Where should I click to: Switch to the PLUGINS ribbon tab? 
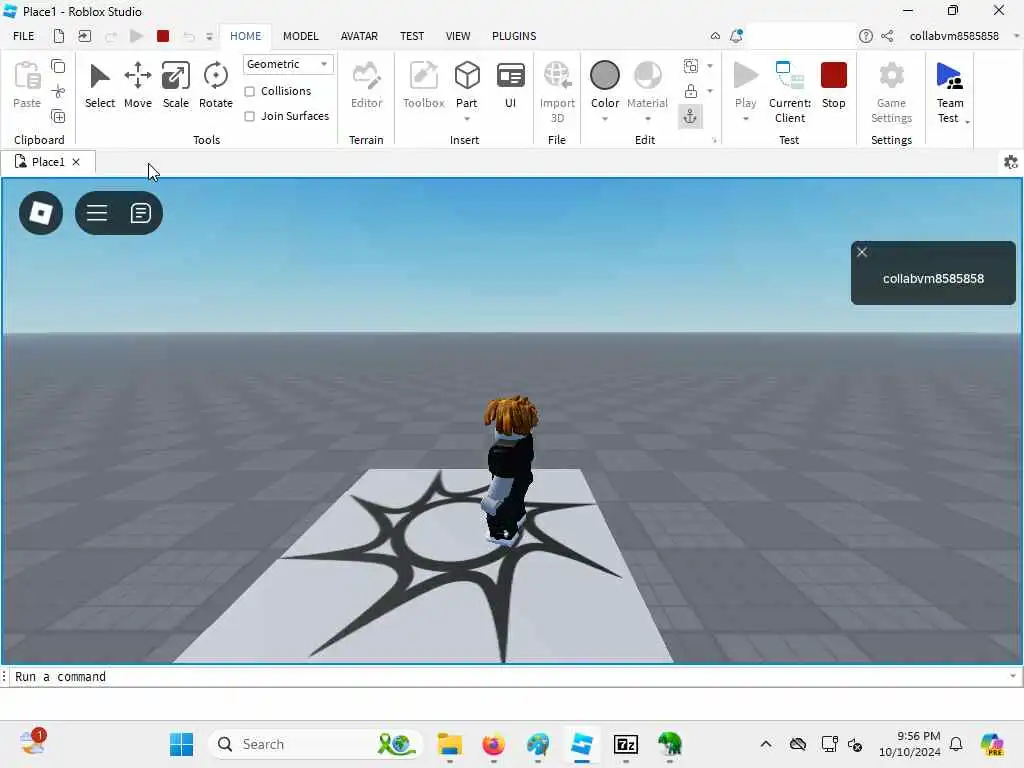pos(514,36)
